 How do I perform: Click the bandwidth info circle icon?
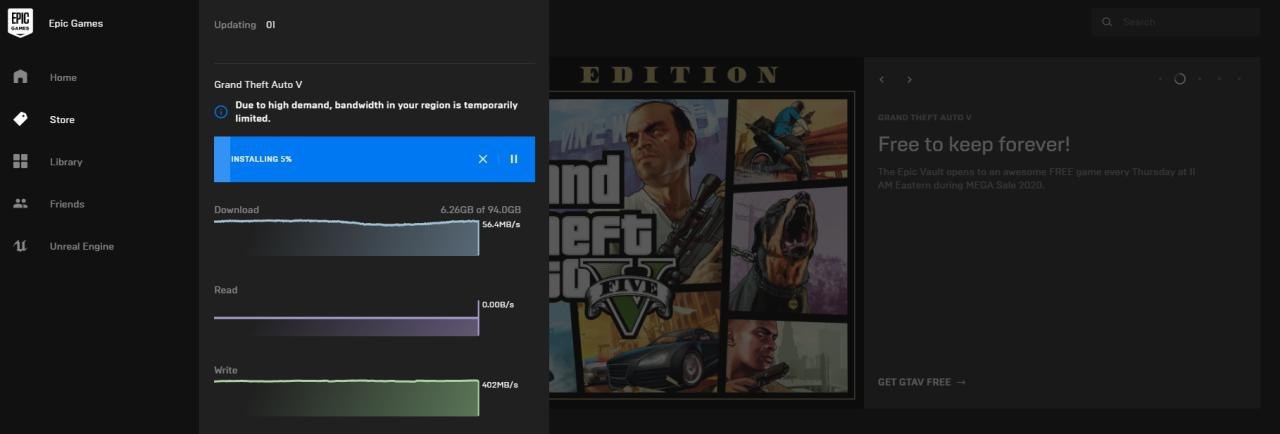click(x=221, y=111)
